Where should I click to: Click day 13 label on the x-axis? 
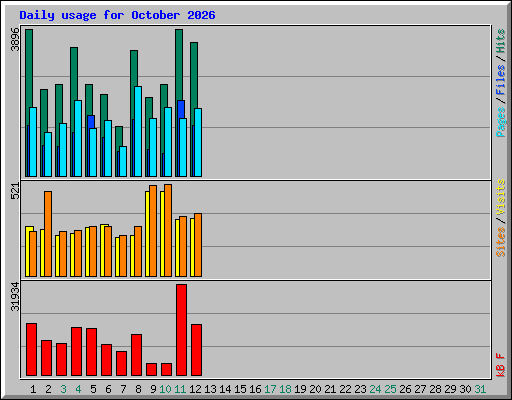coord(210,389)
